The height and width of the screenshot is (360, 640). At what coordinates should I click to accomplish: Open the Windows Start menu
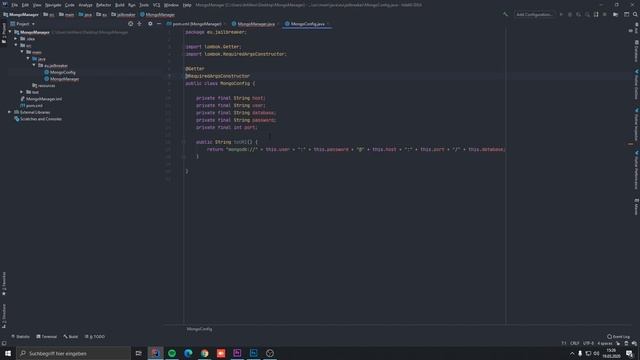pos(8,353)
